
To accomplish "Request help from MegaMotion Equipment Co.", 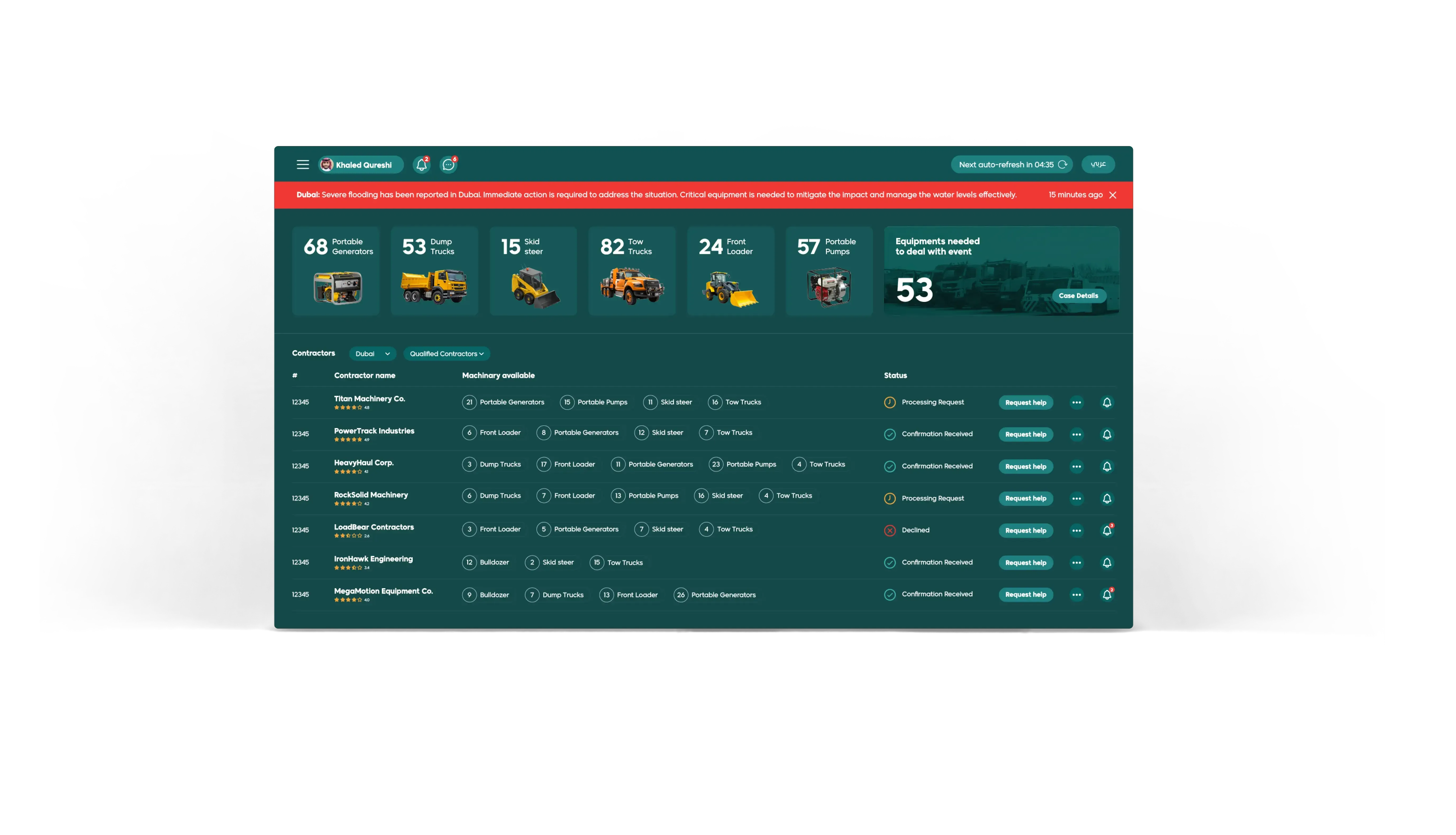I will (1026, 595).
